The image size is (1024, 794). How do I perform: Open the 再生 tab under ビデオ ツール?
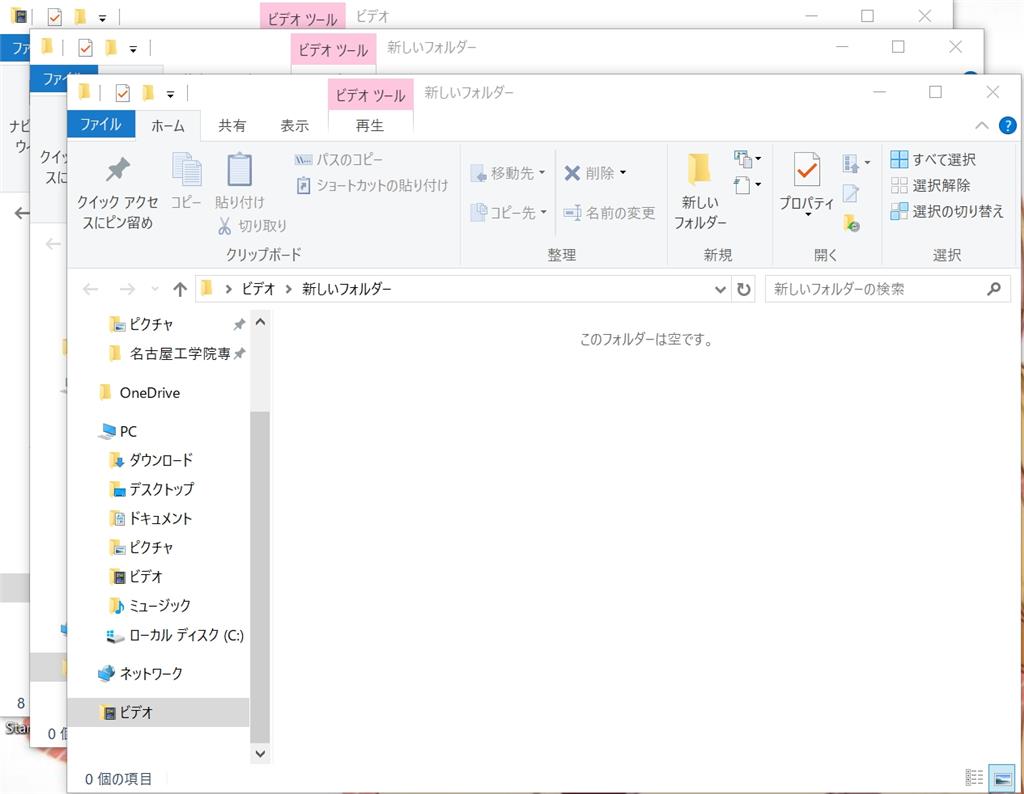click(x=370, y=125)
